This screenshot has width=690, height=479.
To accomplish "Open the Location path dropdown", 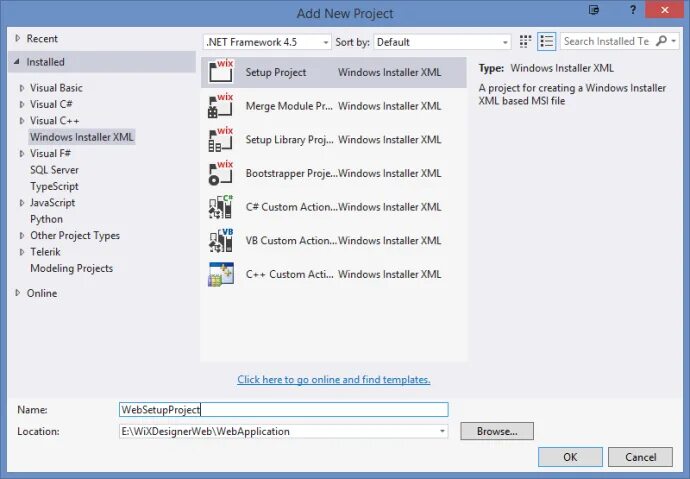I will (442, 431).
